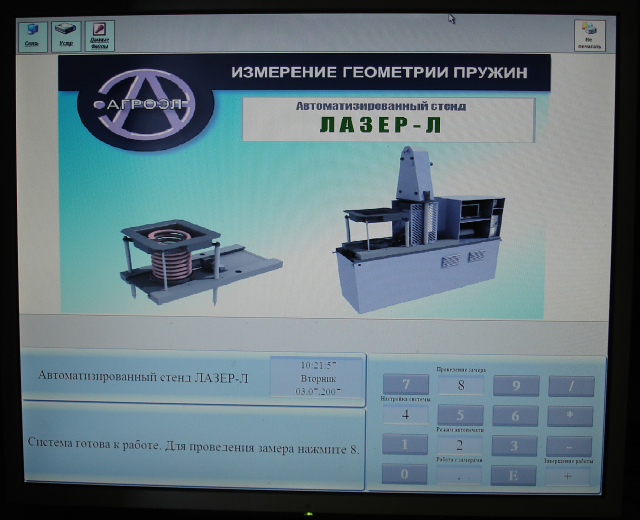Toggle the 'Не печатать' printer icon
The height and width of the screenshot is (520, 640).
click(589, 35)
